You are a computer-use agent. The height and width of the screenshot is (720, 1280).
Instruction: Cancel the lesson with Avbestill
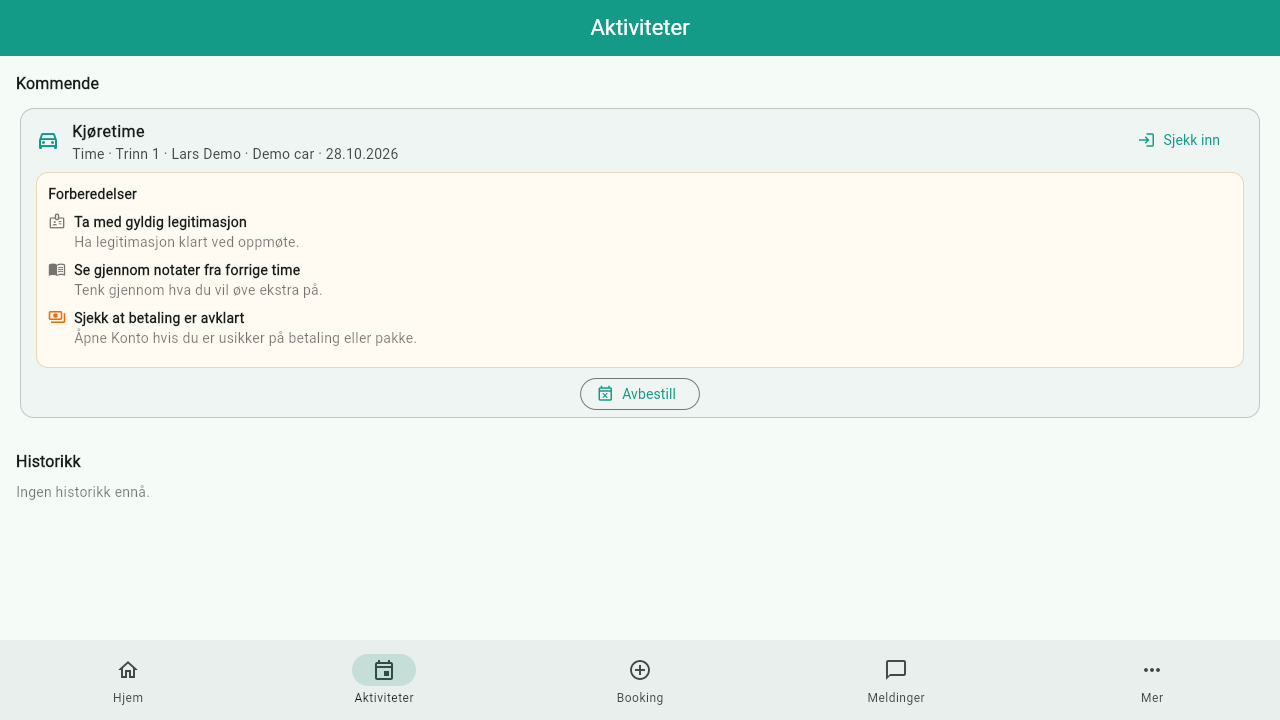(x=640, y=394)
